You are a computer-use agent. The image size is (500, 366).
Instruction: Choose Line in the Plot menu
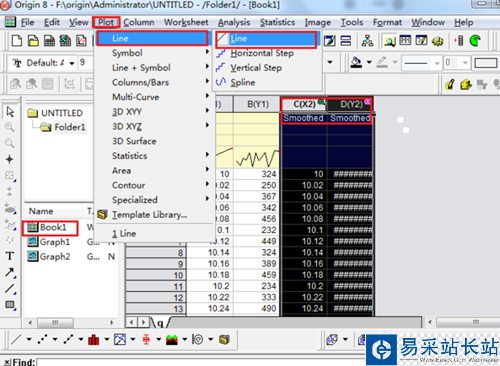153,38
